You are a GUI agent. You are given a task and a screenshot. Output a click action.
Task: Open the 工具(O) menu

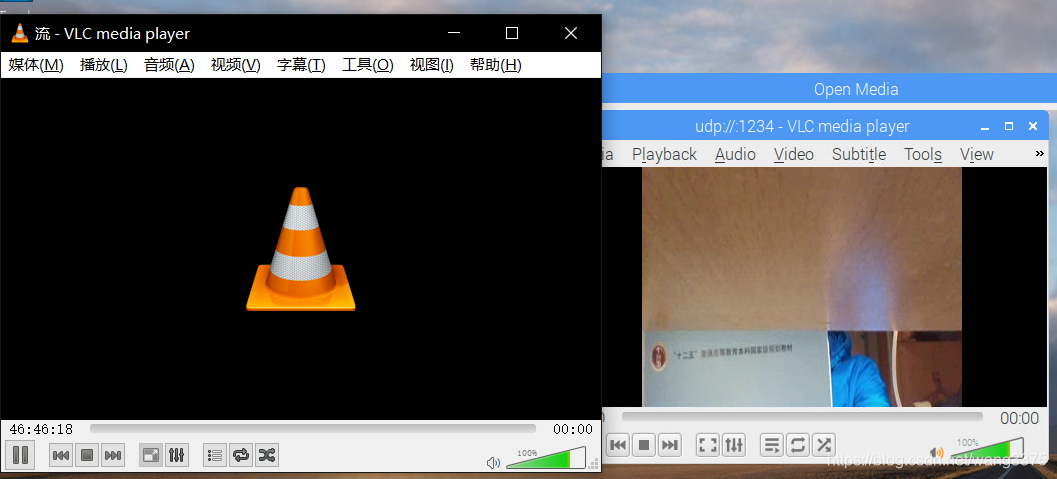367,65
